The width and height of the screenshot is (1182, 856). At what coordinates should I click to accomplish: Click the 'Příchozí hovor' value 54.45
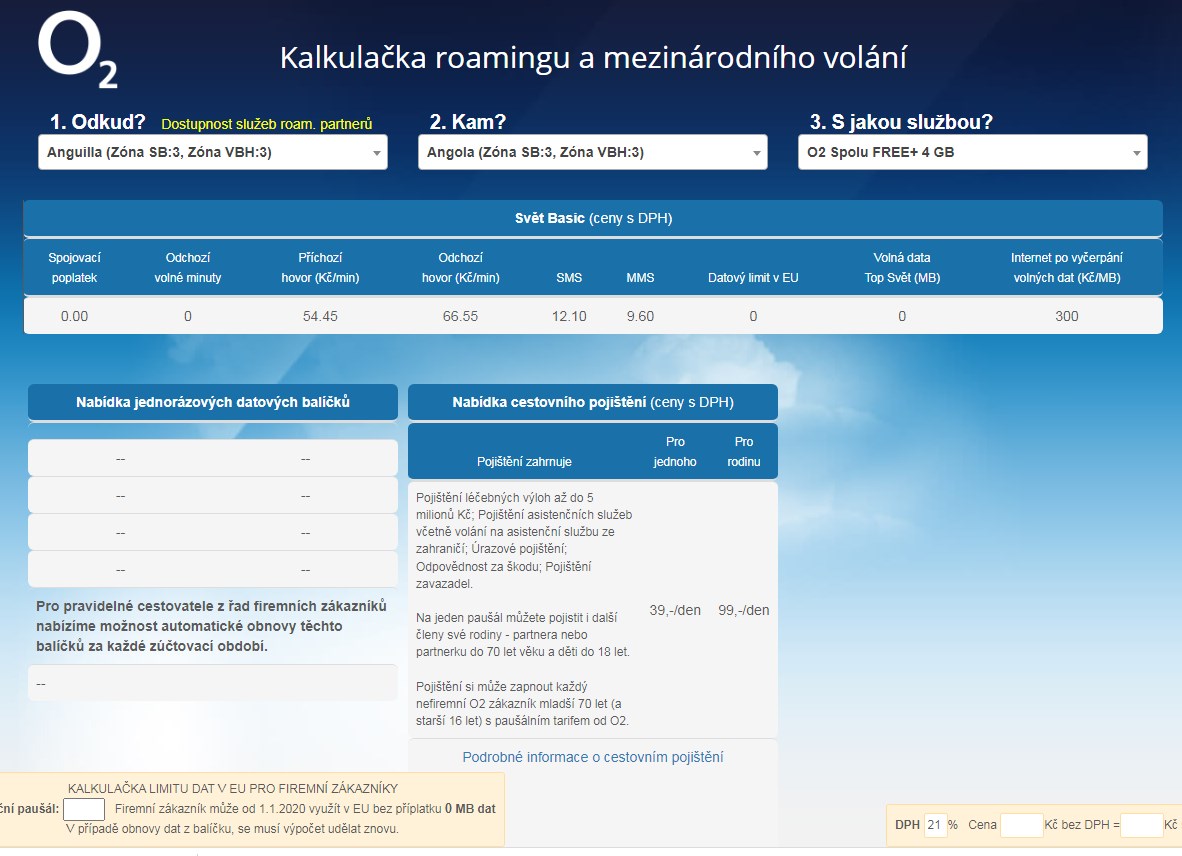320,316
